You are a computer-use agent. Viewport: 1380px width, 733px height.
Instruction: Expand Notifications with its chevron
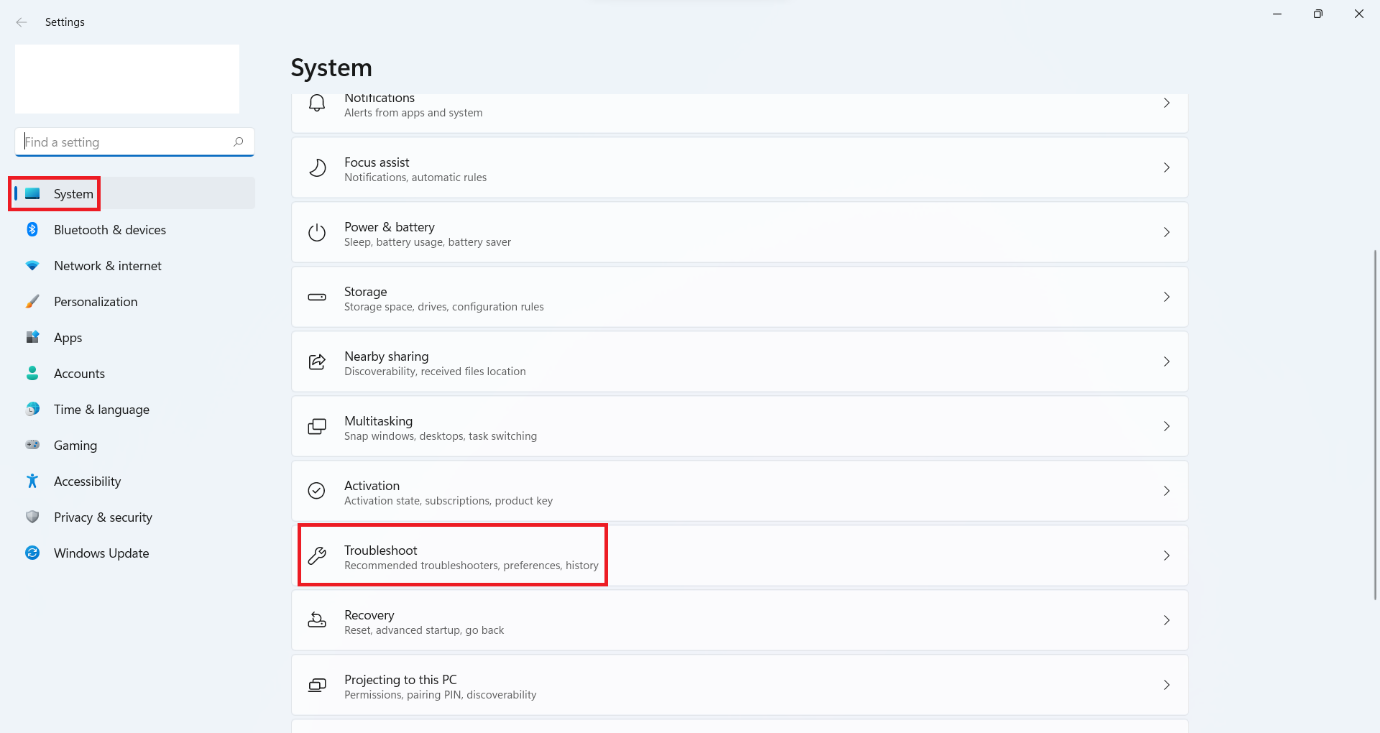(1166, 103)
